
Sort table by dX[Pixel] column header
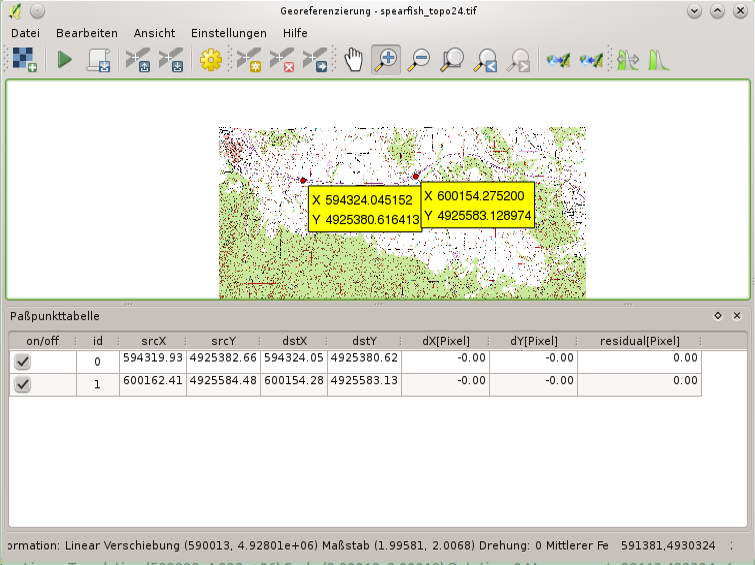[445, 341]
